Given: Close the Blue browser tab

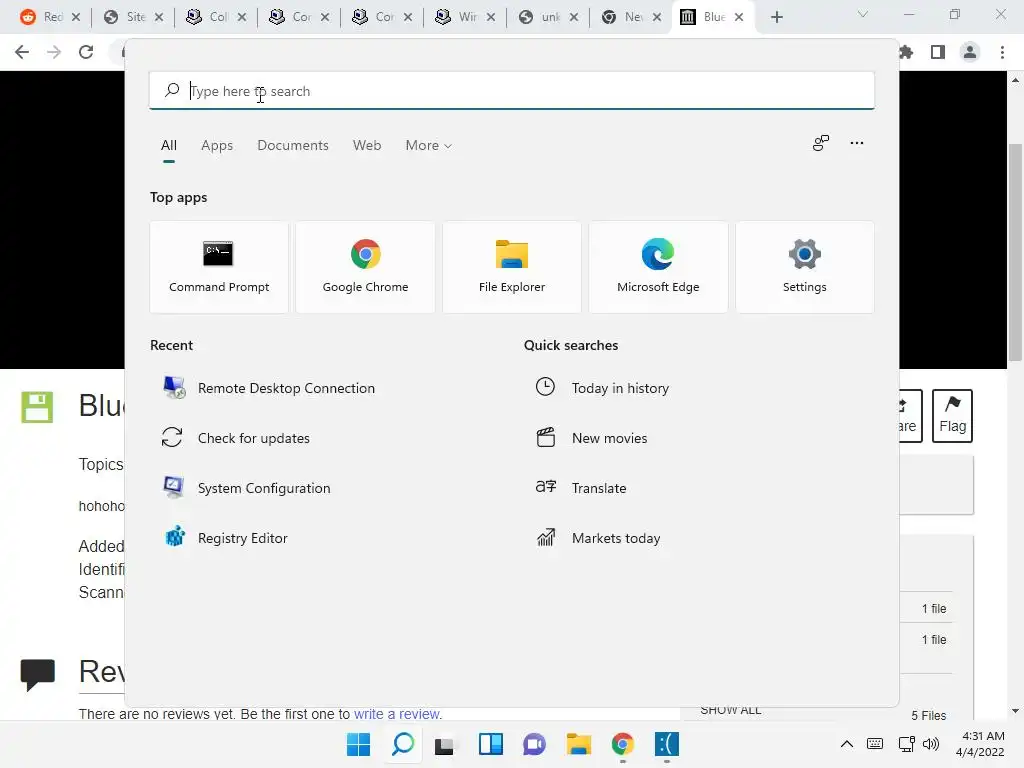Looking at the screenshot, I should (x=739, y=17).
